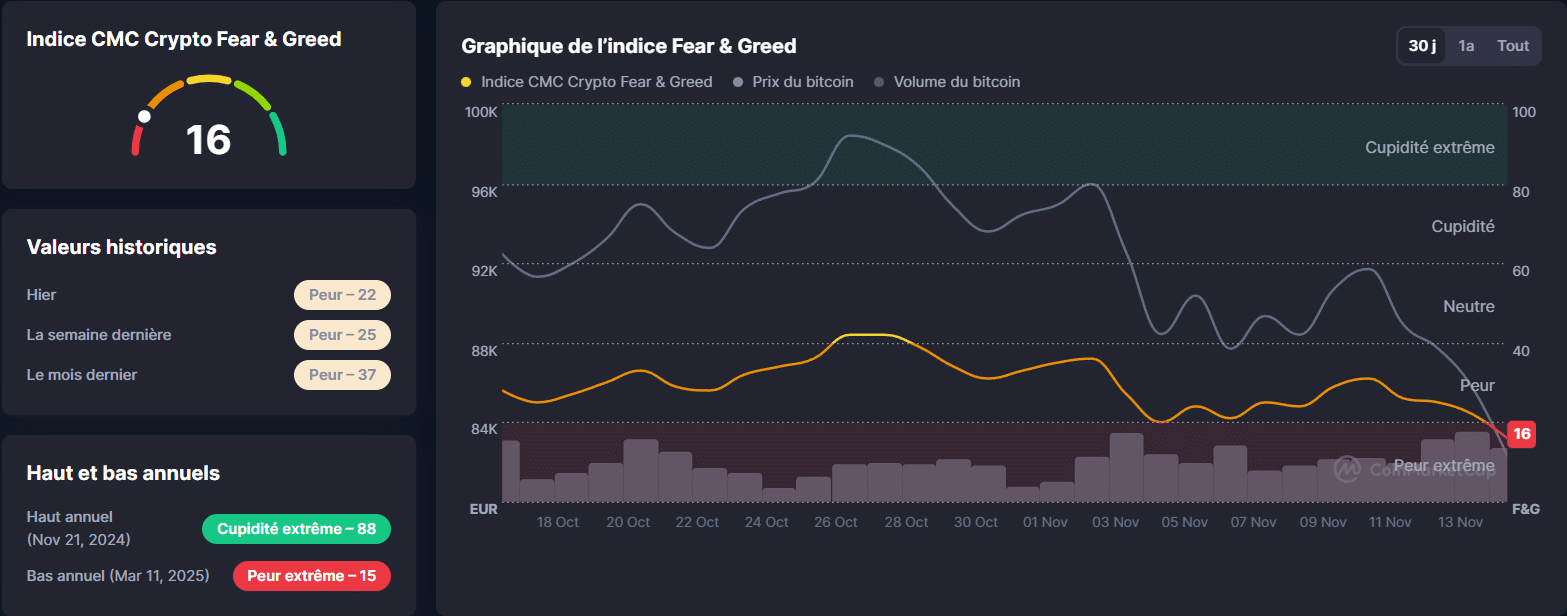Click the Peur – 25 last week badge

(342, 335)
